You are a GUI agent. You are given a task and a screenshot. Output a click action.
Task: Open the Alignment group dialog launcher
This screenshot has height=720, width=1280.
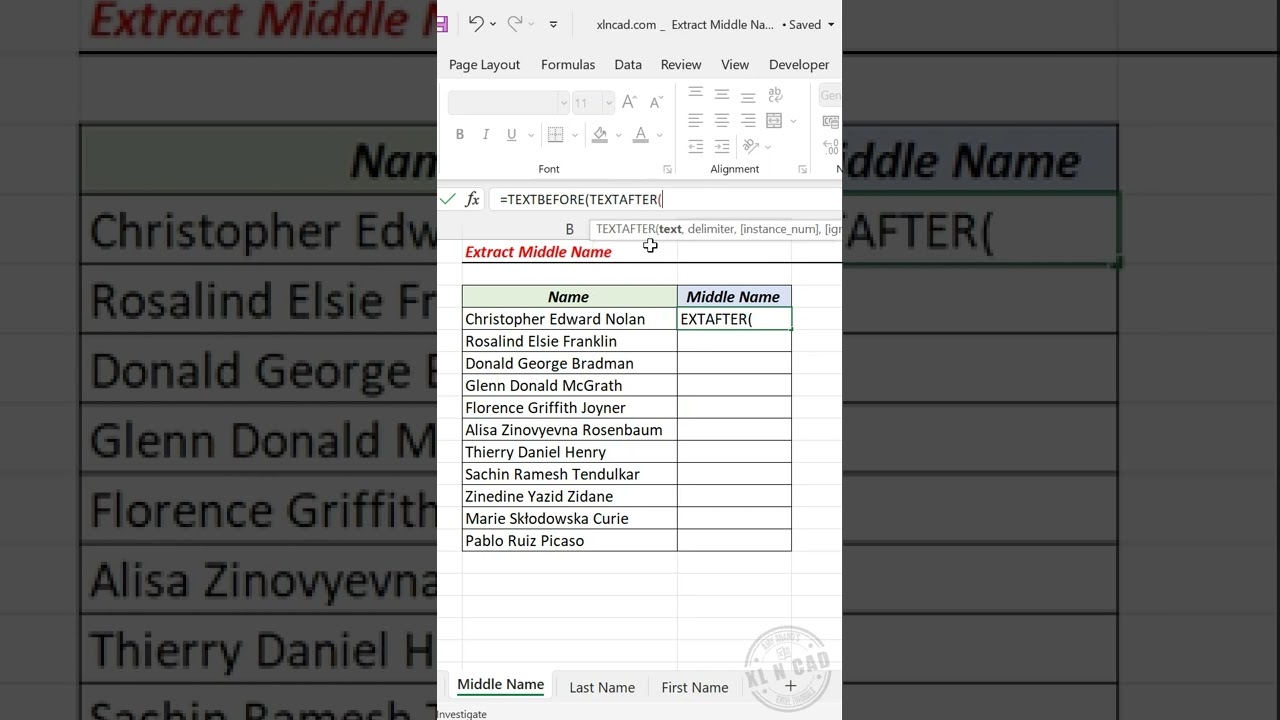pos(802,169)
